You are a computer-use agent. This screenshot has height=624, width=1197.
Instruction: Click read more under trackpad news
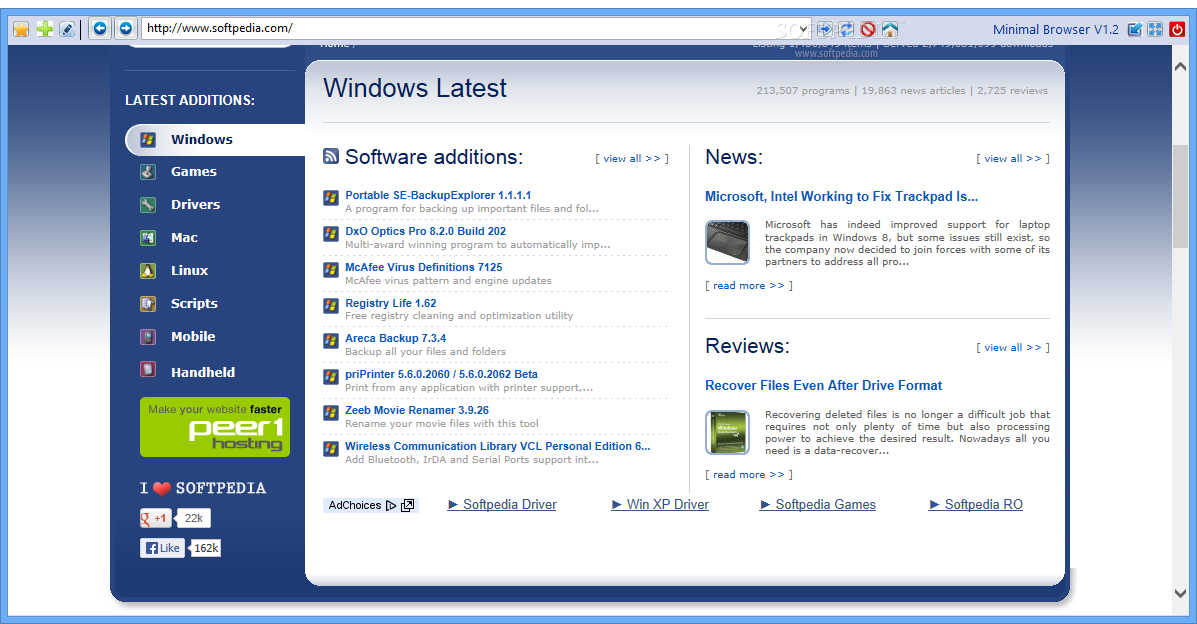tap(749, 286)
